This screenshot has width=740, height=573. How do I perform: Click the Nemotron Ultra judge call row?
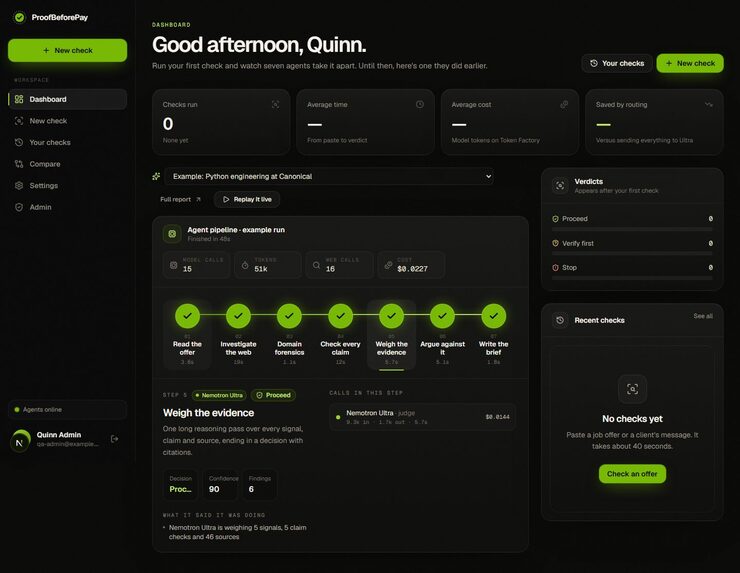click(423, 417)
